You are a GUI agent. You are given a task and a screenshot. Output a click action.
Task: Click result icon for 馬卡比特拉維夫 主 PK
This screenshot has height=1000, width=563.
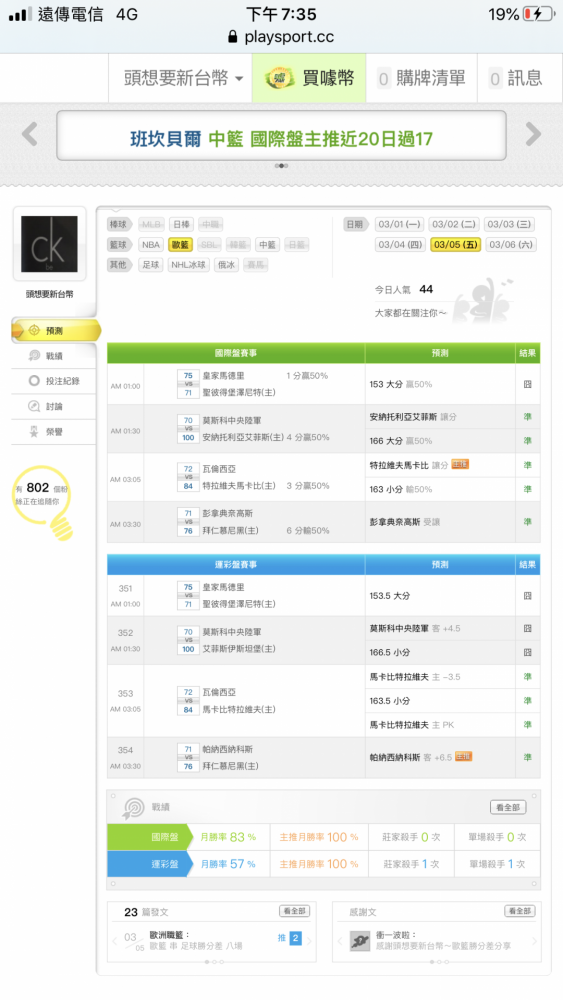(x=527, y=724)
